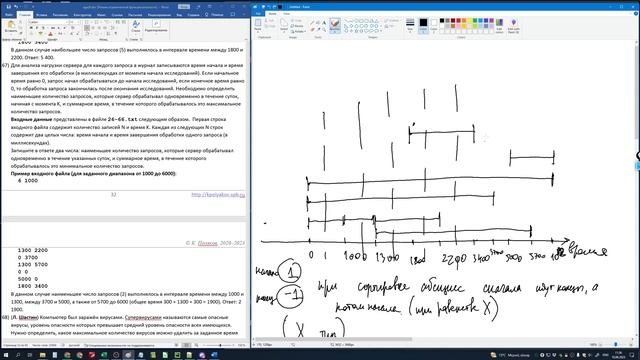640x360 pixels.
Task: Click the taskbar search icon
Action: click(18, 355)
